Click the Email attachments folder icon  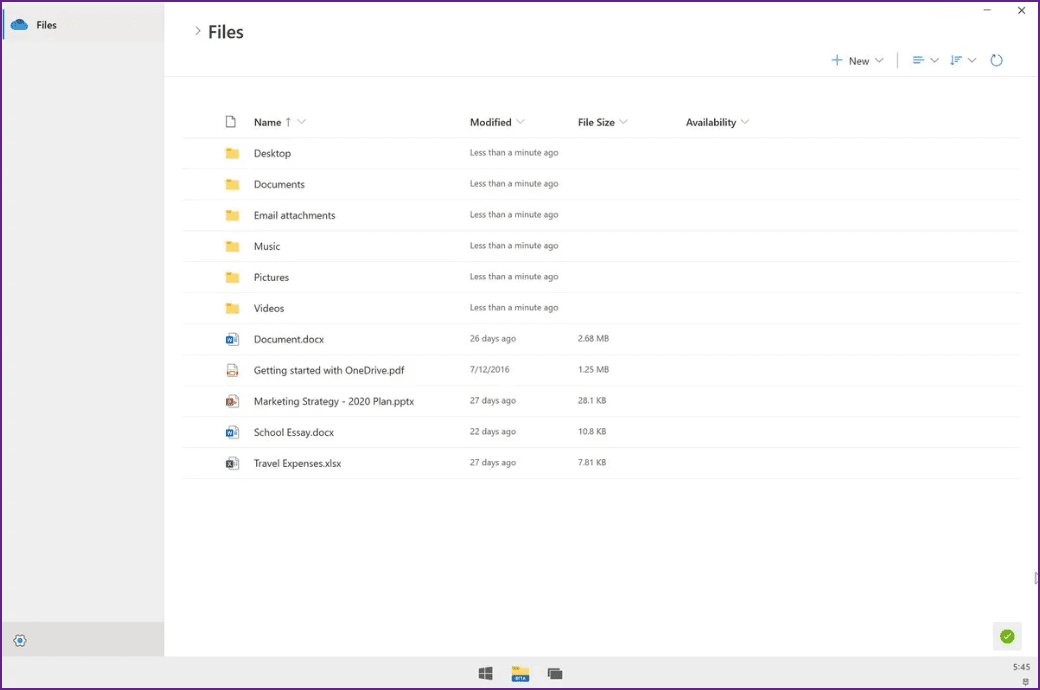coord(232,215)
